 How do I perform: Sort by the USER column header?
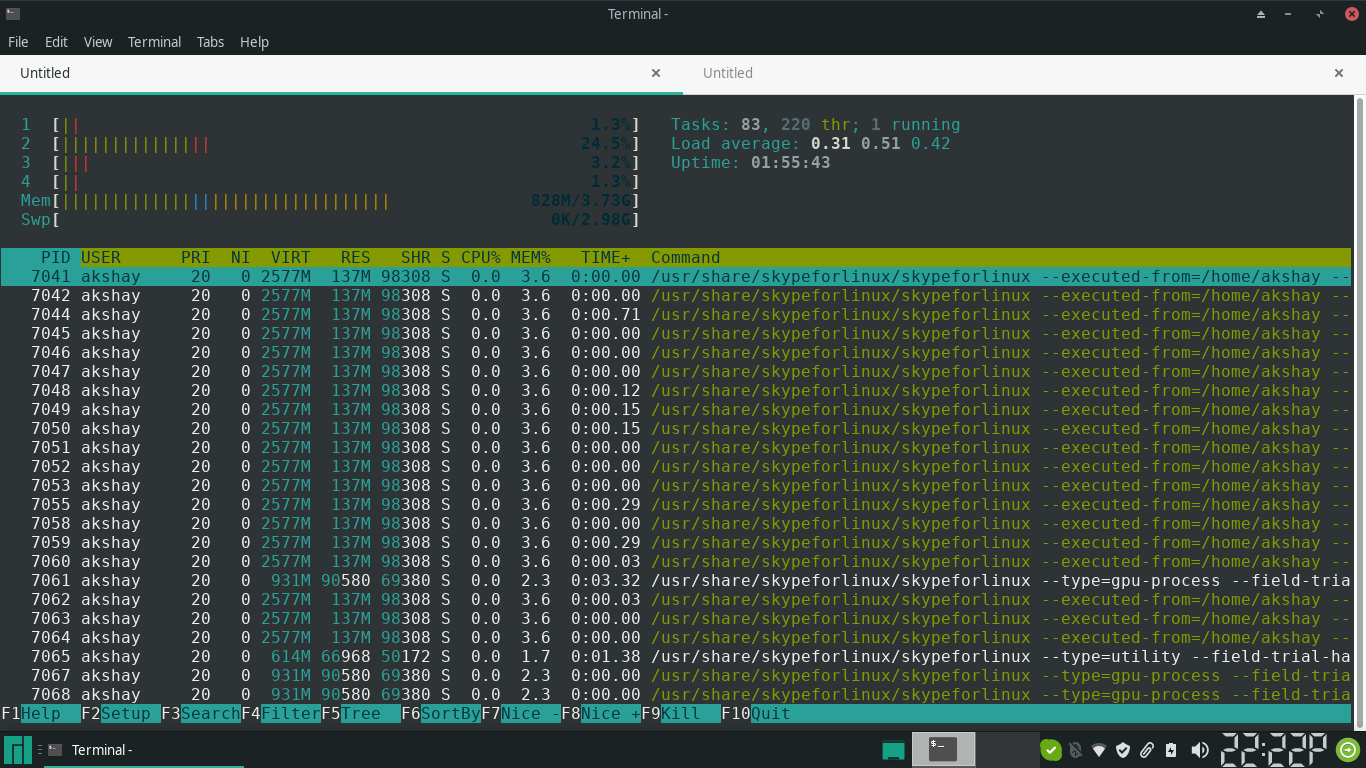coord(101,257)
